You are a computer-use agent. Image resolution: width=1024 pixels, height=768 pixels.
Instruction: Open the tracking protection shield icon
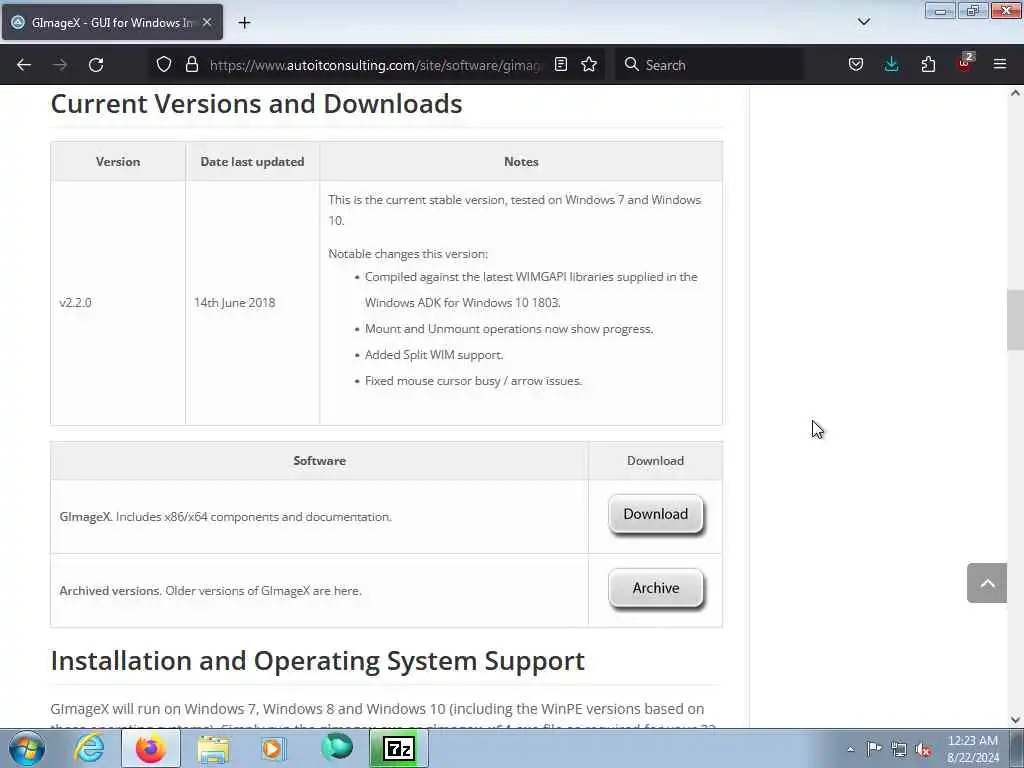click(x=164, y=65)
